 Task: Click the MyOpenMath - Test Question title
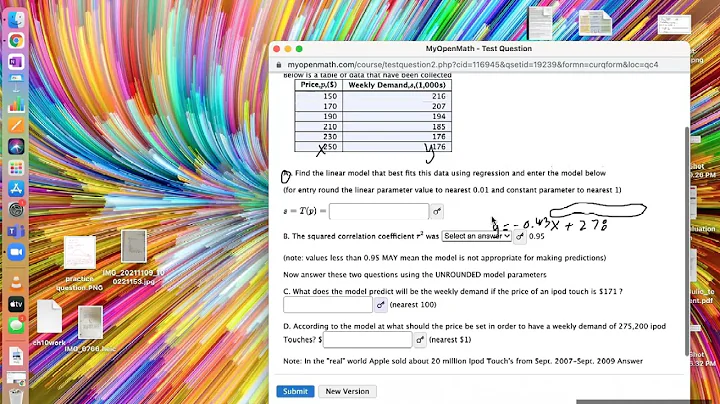point(478,49)
